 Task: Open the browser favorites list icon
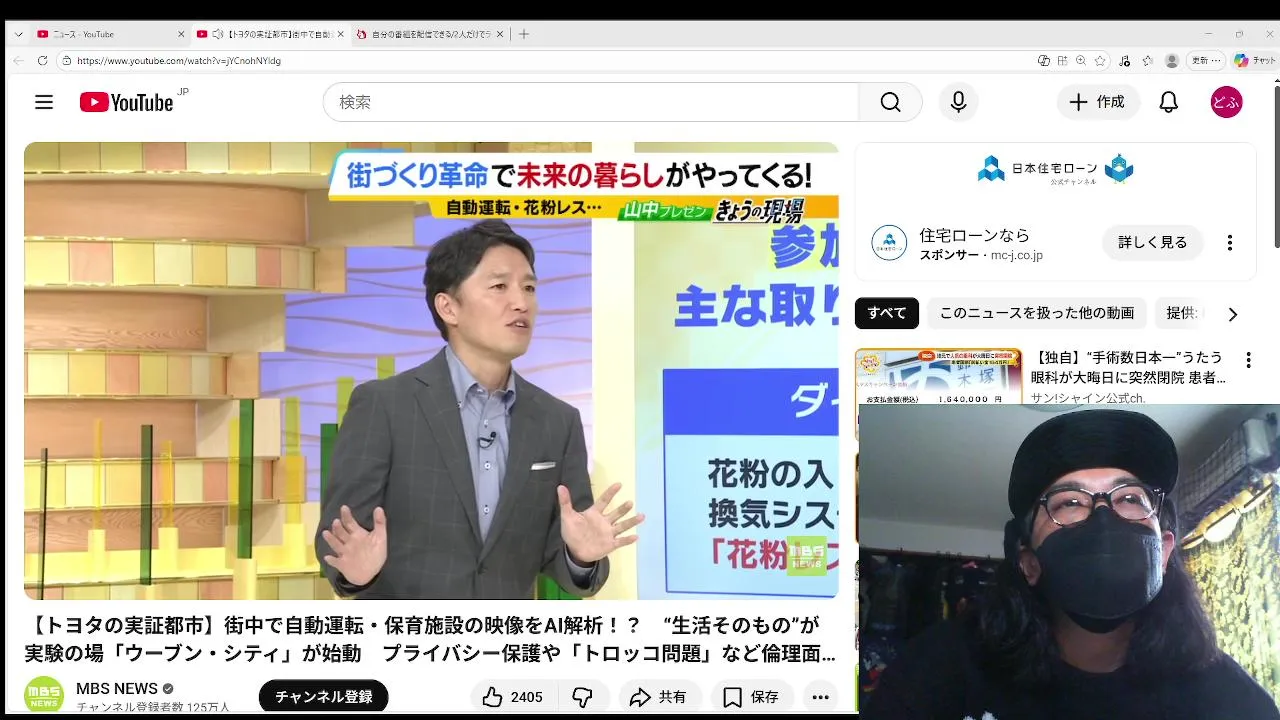[x=1148, y=60]
